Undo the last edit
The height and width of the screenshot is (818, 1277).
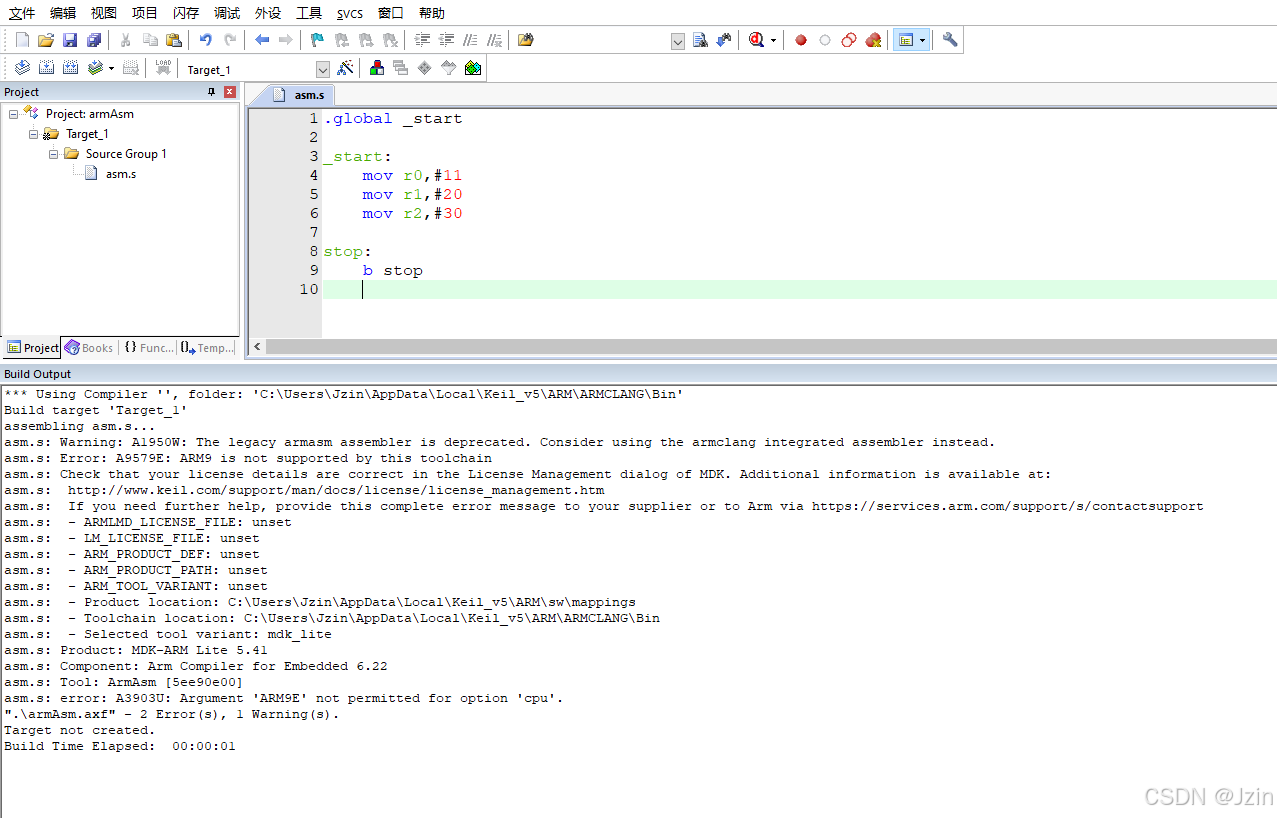[x=206, y=40]
